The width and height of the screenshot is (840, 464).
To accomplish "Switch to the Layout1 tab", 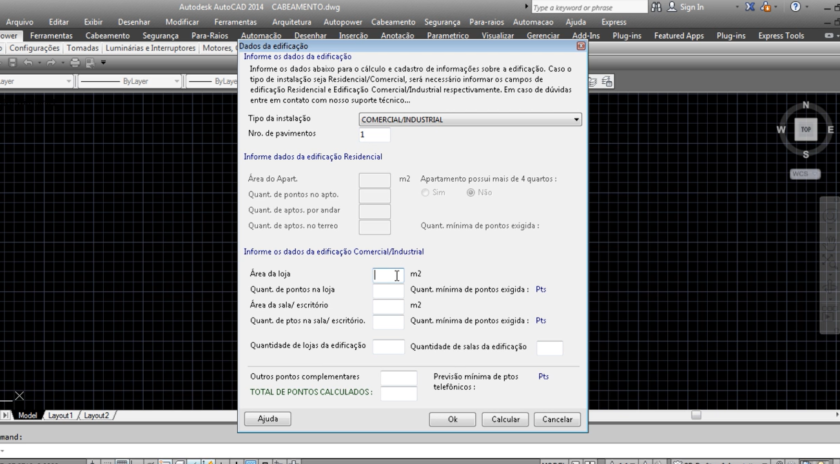I will click(x=60, y=415).
